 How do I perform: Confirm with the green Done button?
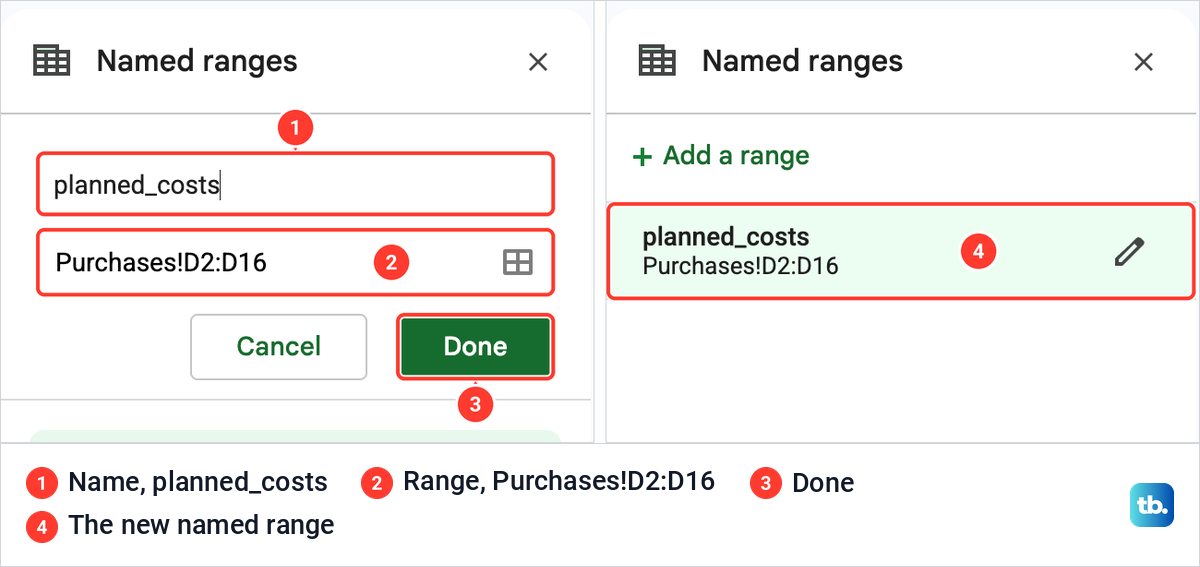(x=476, y=347)
